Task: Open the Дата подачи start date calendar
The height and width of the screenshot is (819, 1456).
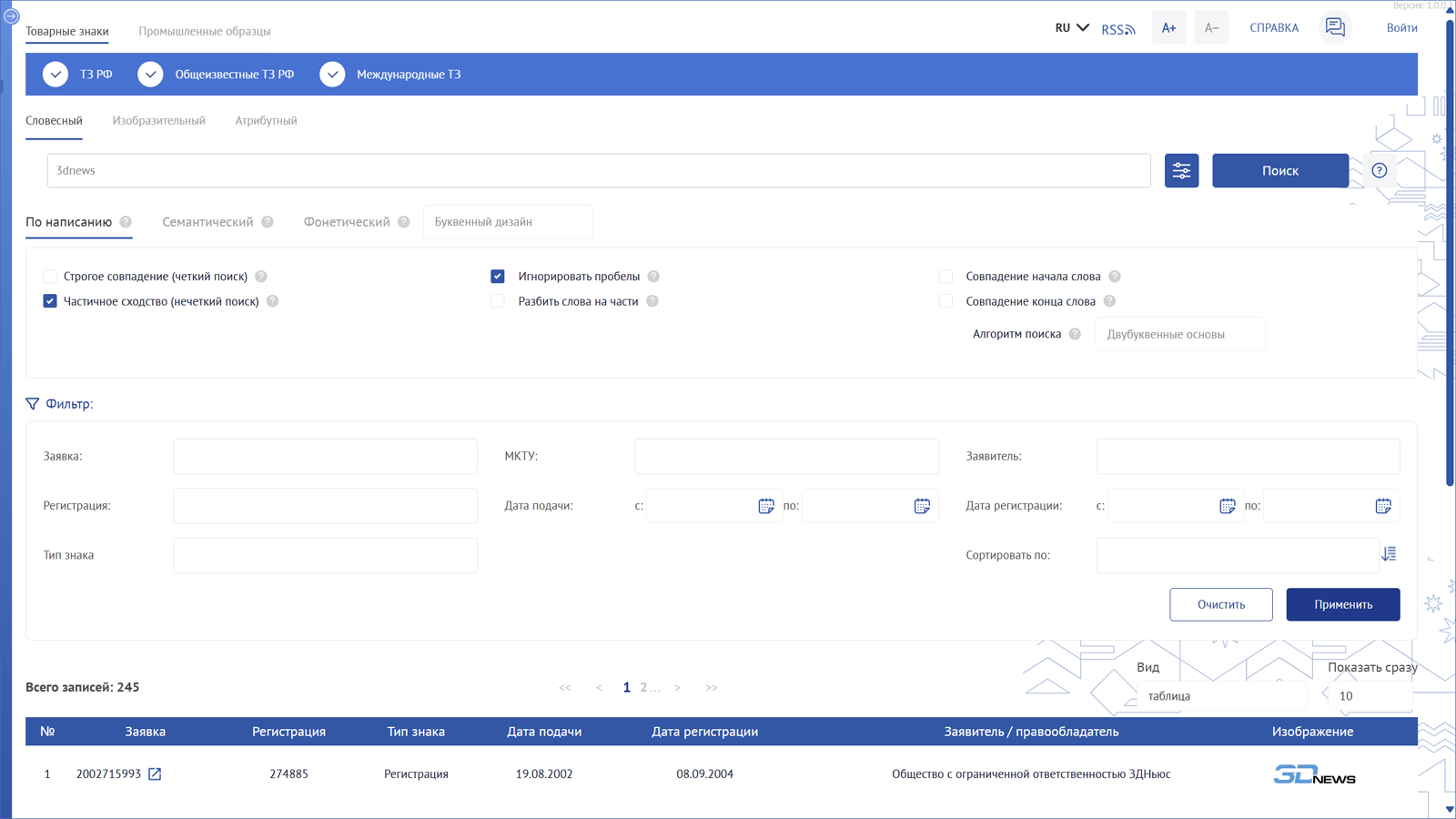Action: pyautogui.click(x=765, y=506)
